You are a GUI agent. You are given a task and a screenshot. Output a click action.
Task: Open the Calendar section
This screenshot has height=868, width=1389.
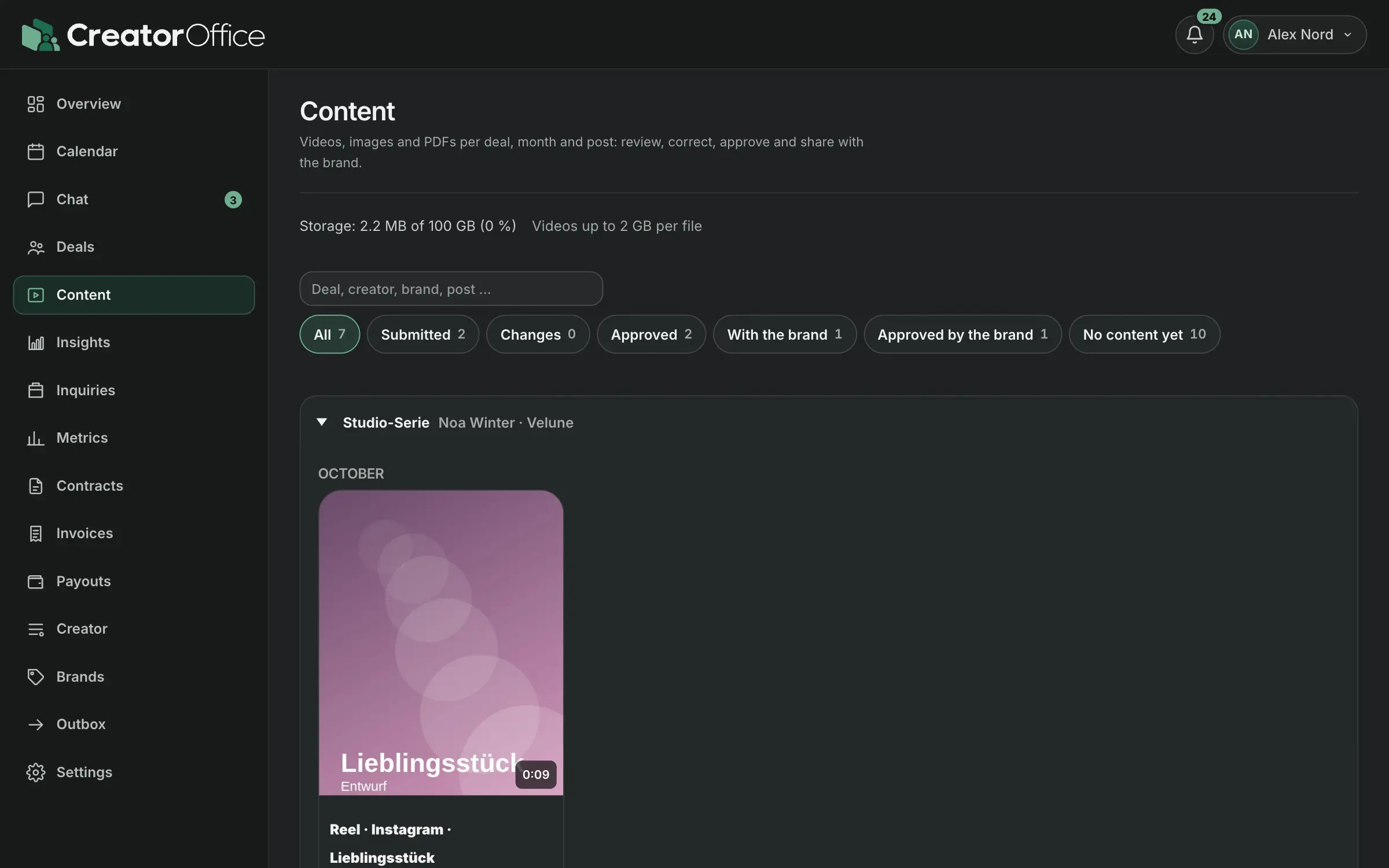click(134, 152)
